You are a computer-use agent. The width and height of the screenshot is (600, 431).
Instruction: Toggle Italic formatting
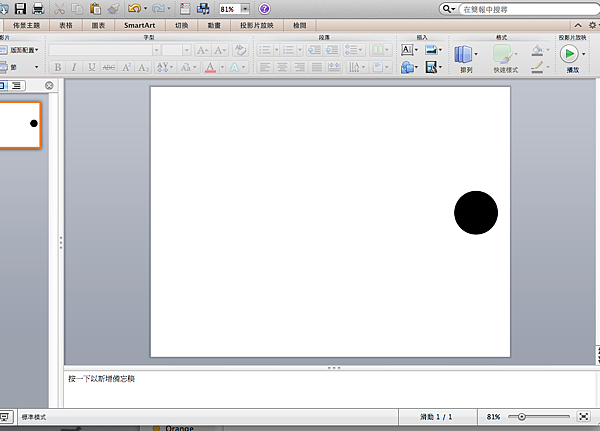74,68
